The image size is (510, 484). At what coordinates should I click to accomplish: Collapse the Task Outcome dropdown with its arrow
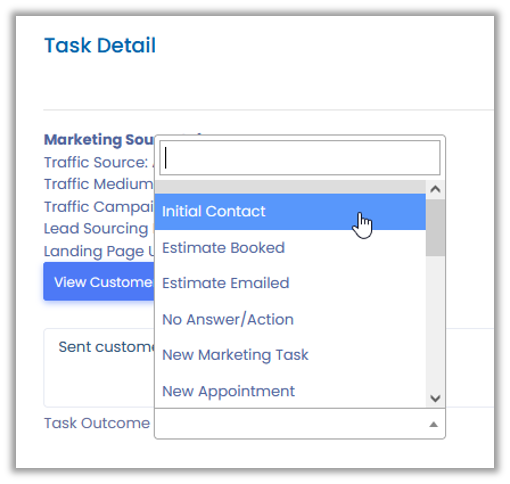point(433,424)
